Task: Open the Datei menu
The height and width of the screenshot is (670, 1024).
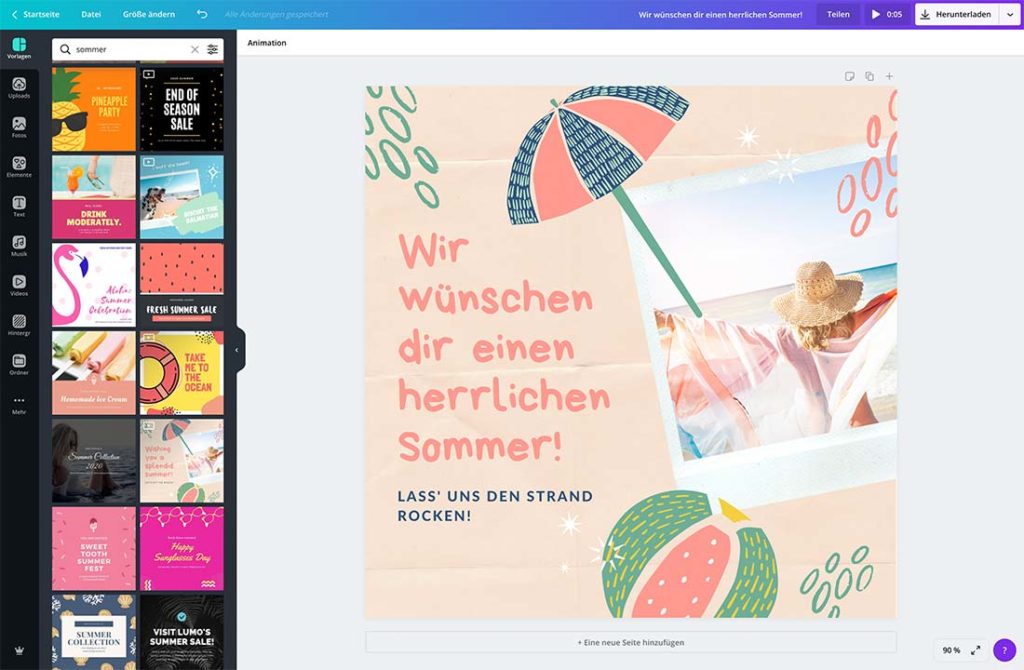Action: (x=91, y=14)
